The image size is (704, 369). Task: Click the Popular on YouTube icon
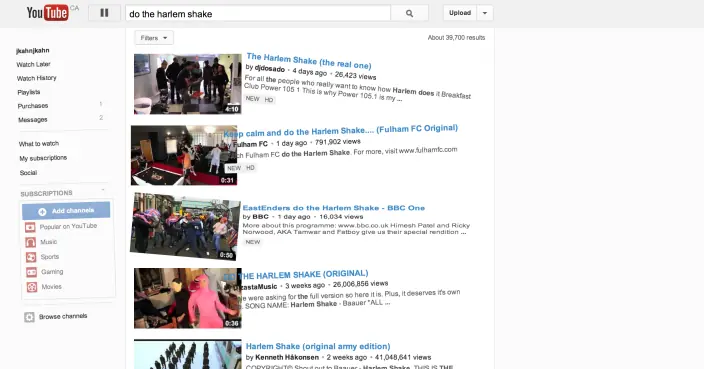[x=30, y=227]
